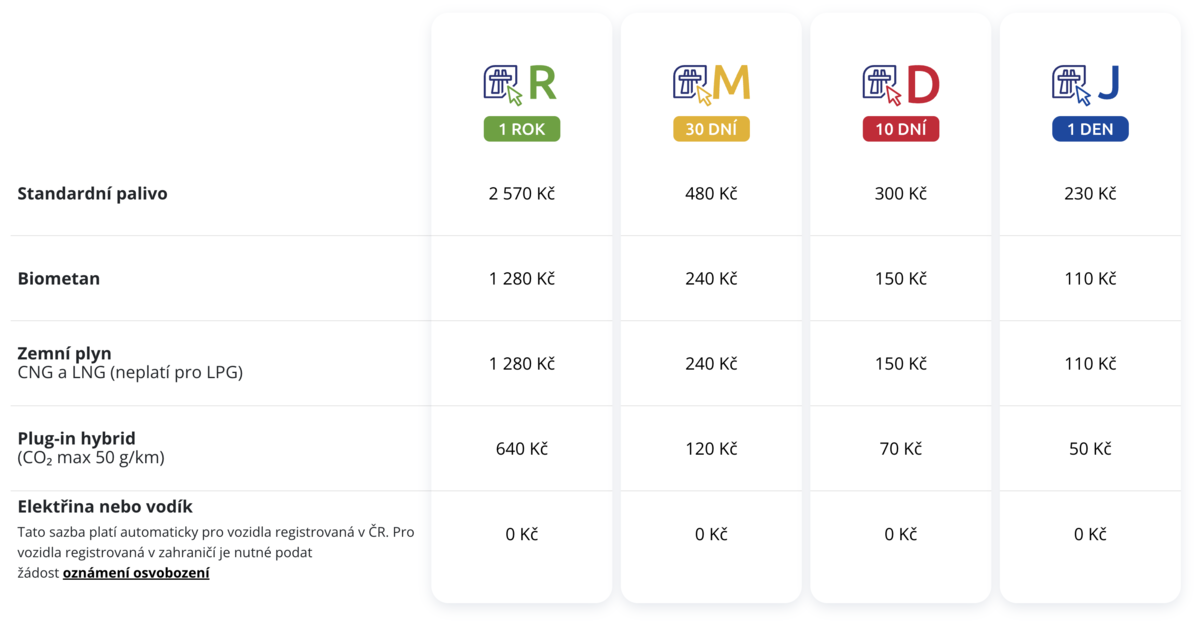The height and width of the screenshot is (621, 1200).
Task: Click the 230 Kč one-day price
Action: (1090, 194)
